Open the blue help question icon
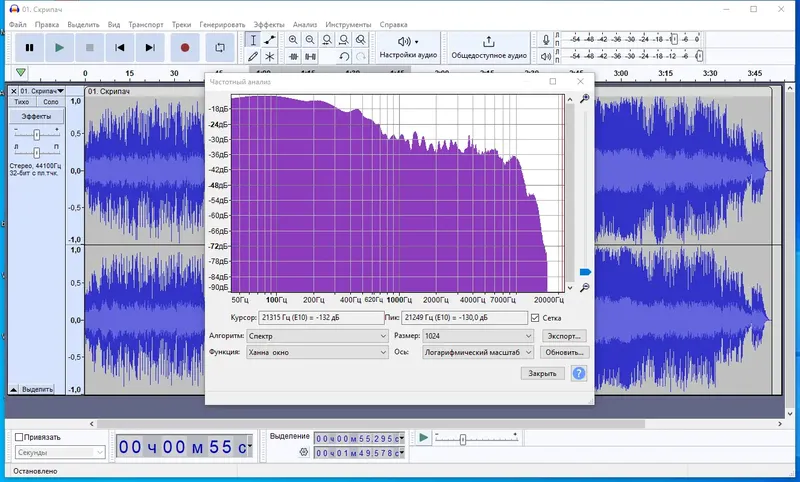Screen dimensions: 800x482 point(579,373)
